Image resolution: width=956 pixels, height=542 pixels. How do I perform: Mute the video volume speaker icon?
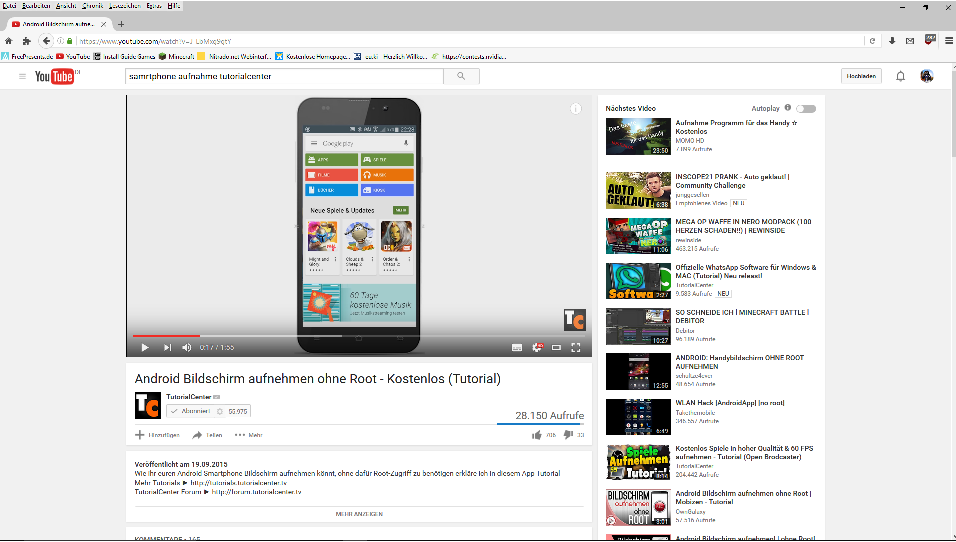[x=187, y=348]
